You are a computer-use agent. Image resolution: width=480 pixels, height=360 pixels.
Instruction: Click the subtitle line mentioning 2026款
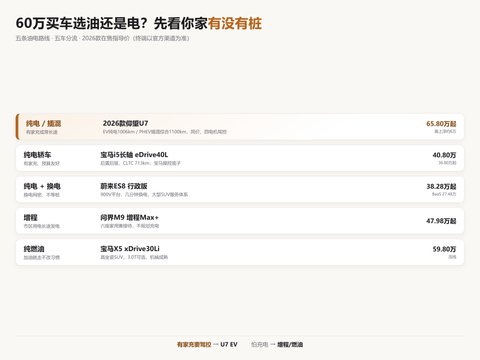point(102,38)
